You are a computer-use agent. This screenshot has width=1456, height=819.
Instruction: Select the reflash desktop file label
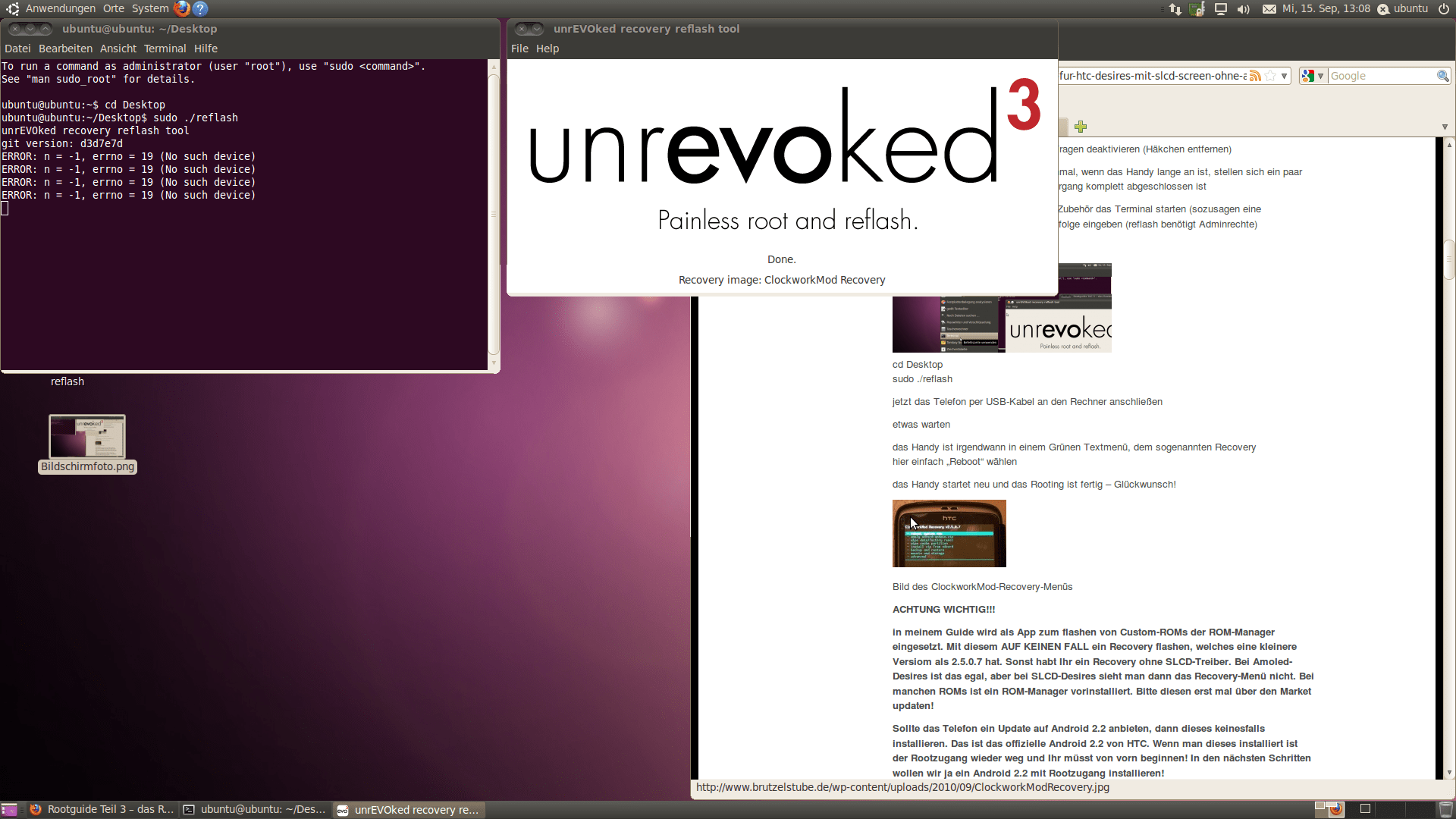(x=67, y=381)
